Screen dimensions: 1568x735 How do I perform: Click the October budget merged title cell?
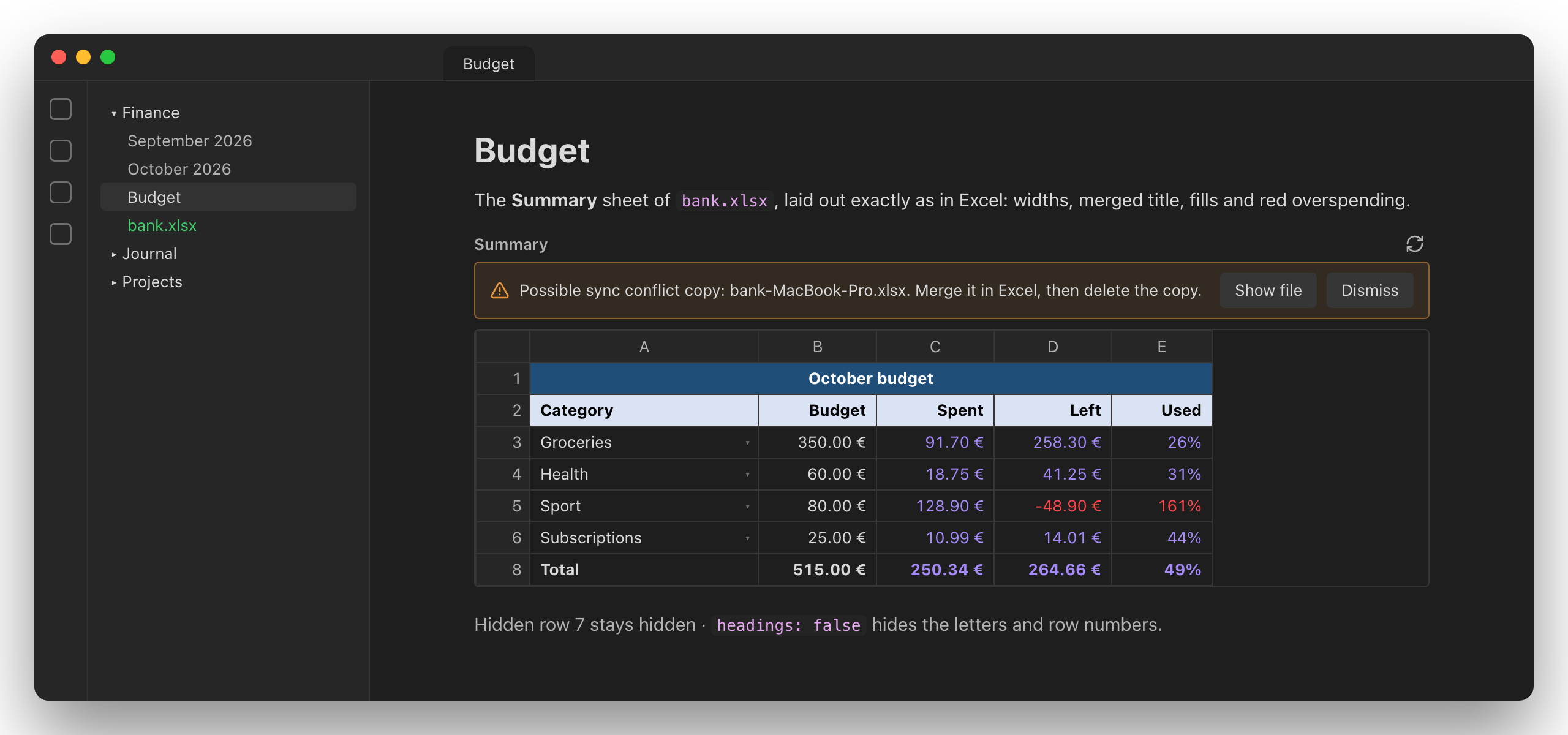tap(870, 379)
